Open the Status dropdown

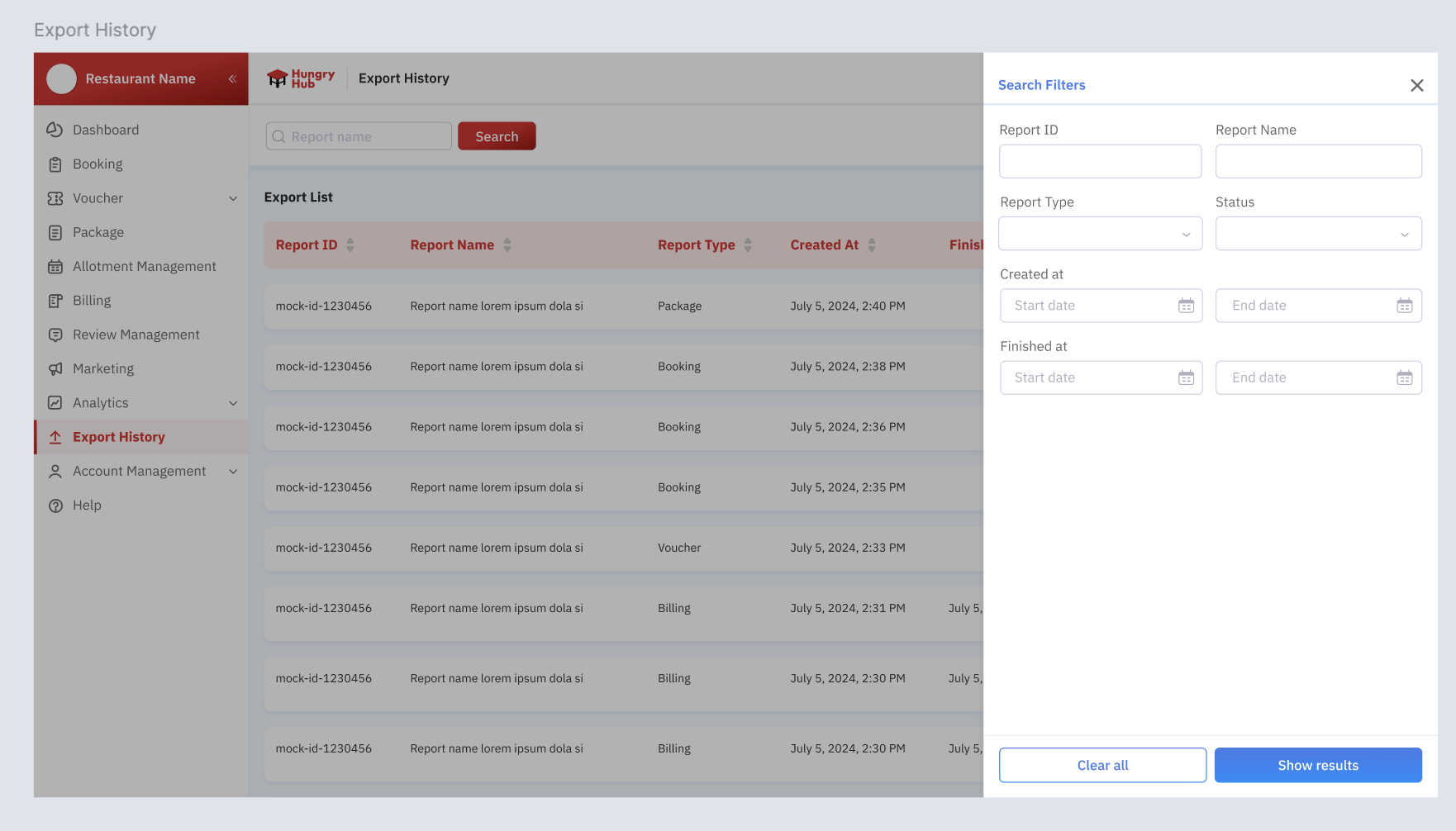[1318, 234]
